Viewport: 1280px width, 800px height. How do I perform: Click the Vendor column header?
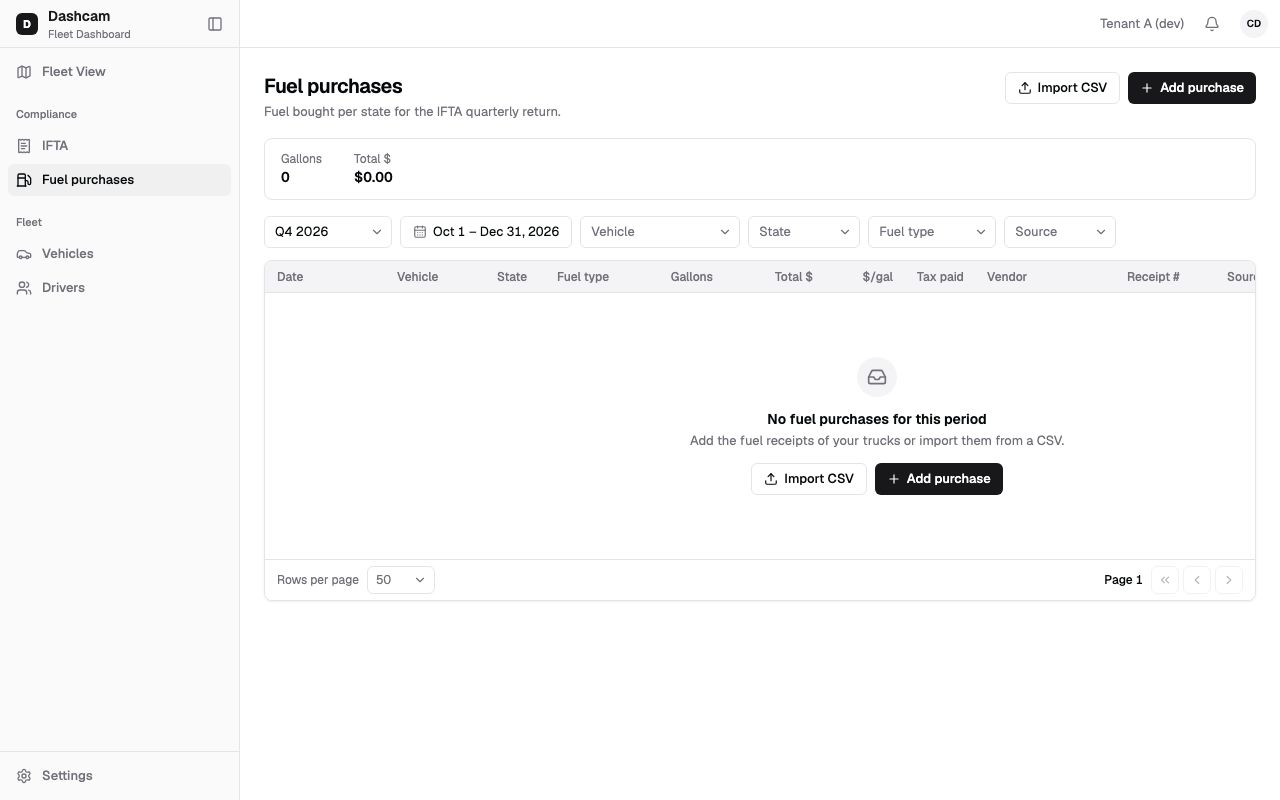[1007, 277]
